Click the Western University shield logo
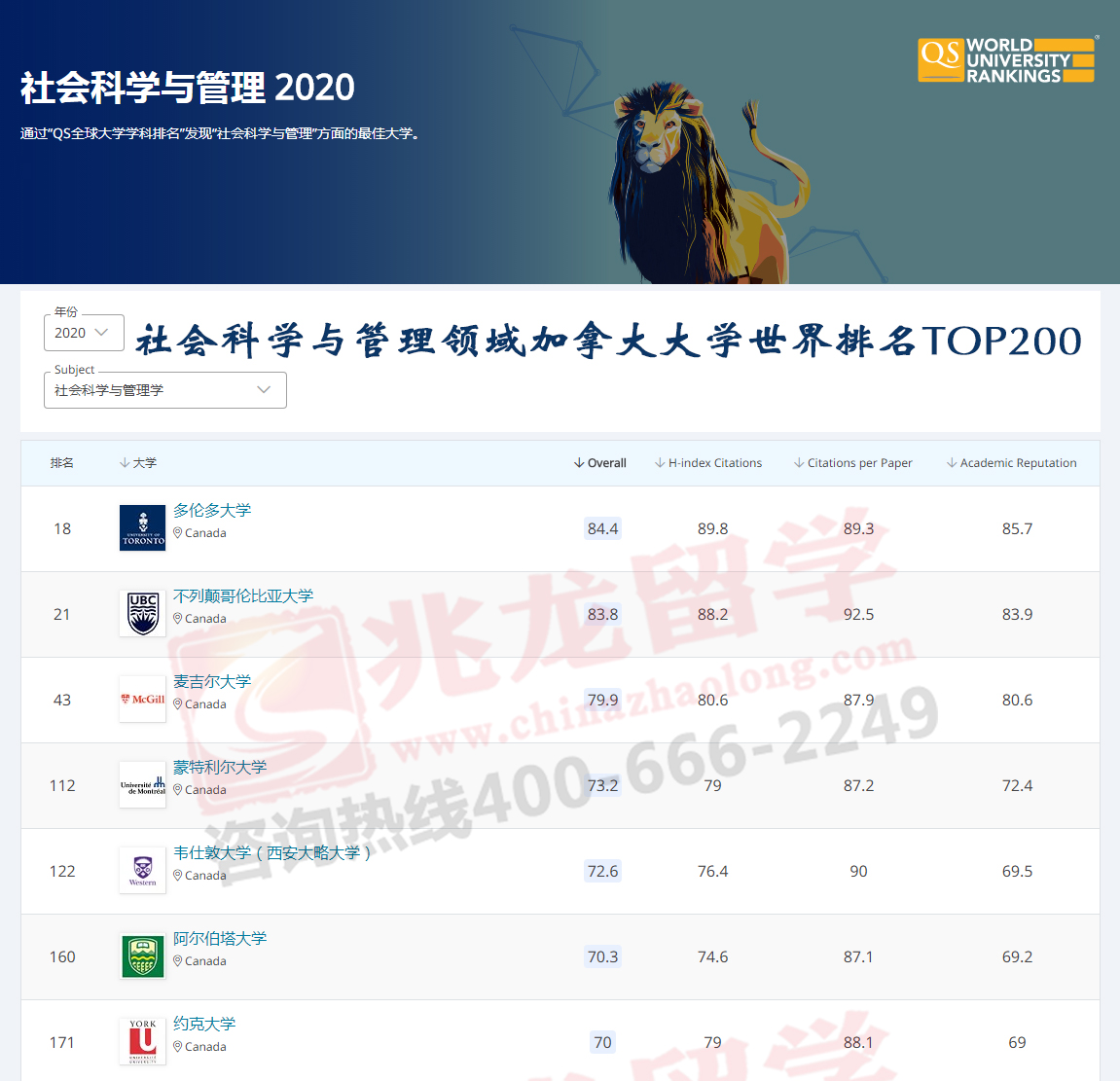This screenshot has width=1120, height=1081. coord(142,870)
